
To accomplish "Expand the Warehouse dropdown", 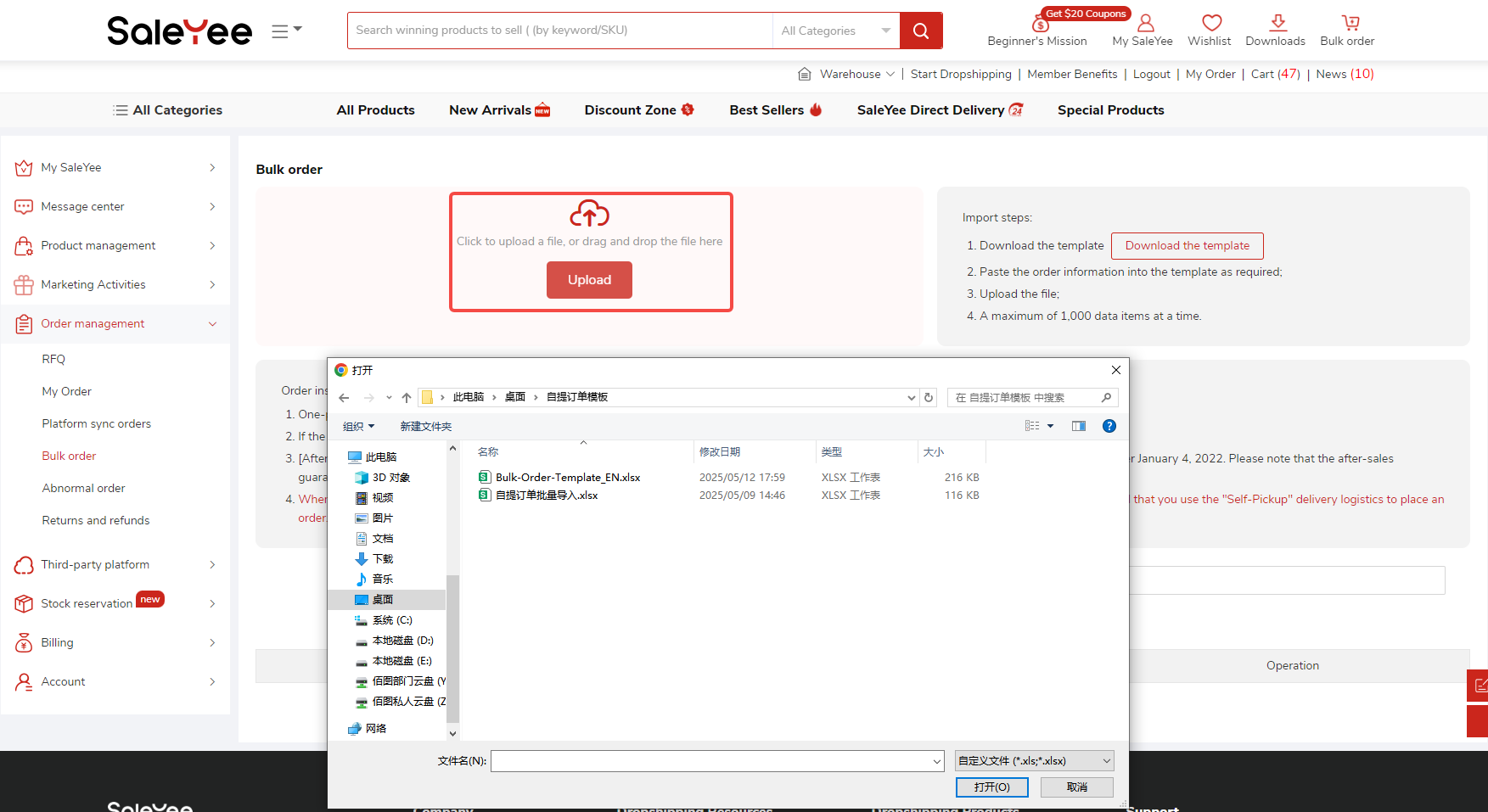I will click(x=857, y=74).
